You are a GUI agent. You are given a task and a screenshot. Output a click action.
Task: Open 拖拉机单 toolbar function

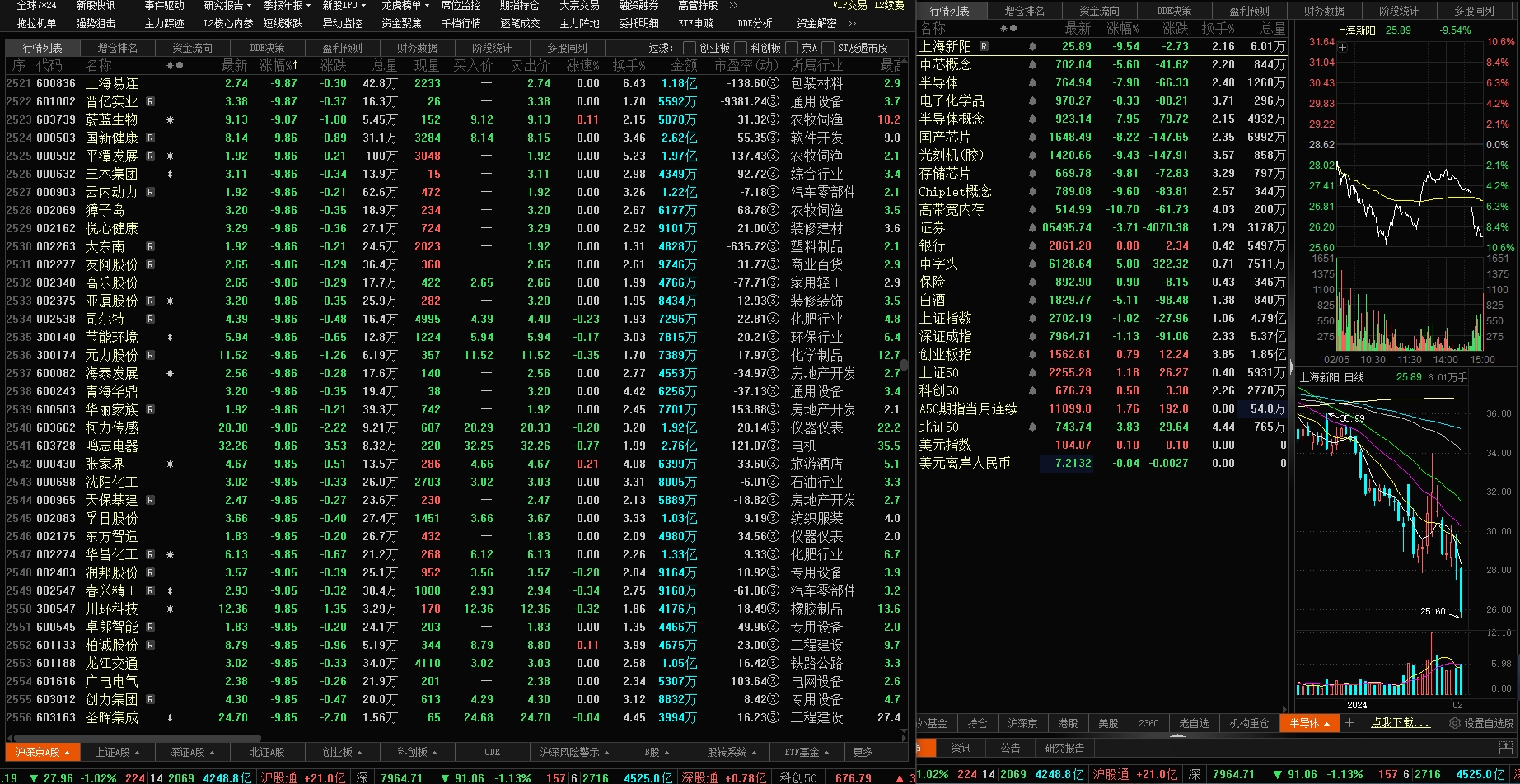point(36,23)
